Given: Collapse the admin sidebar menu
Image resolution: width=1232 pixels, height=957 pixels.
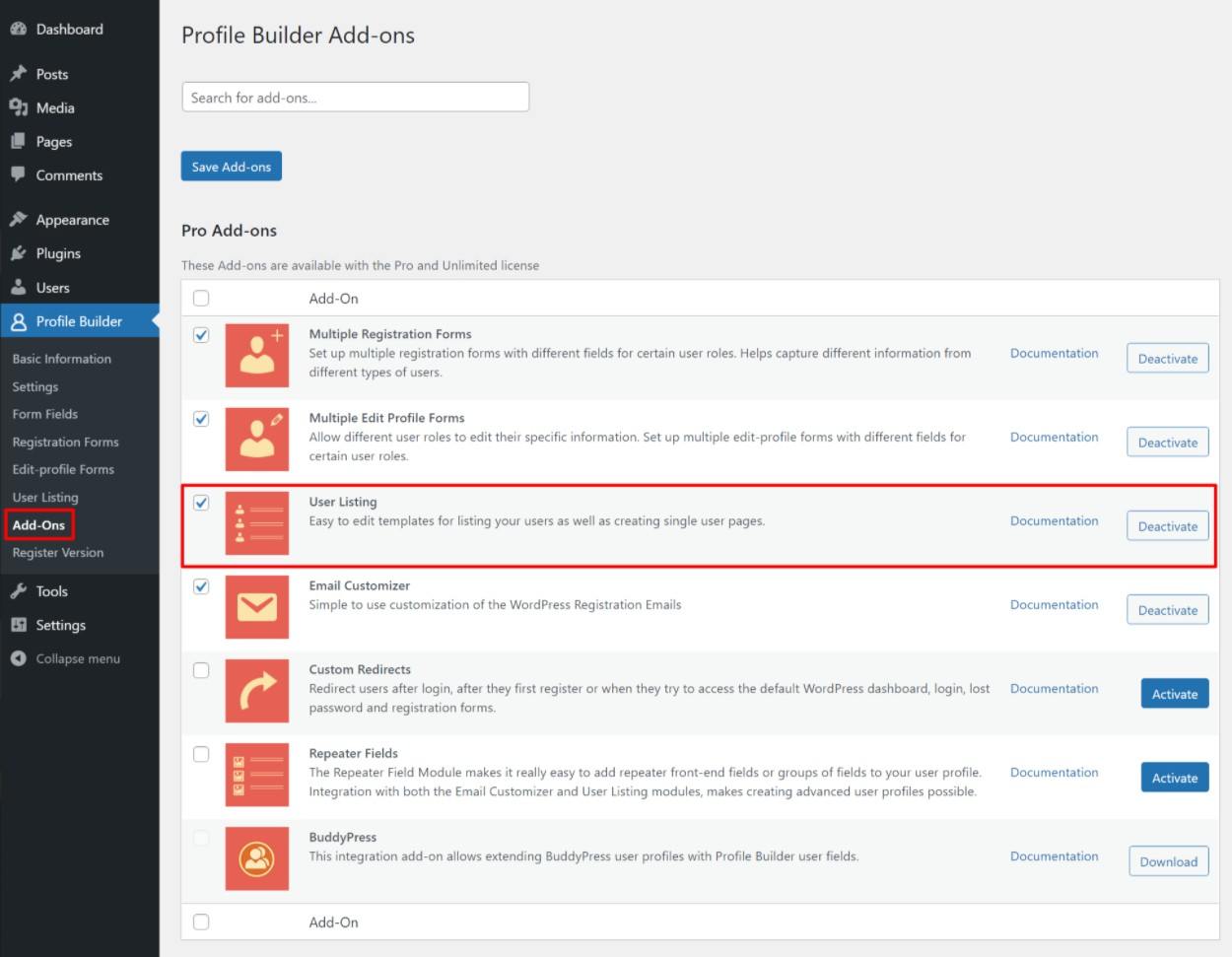Looking at the screenshot, I should [66, 658].
